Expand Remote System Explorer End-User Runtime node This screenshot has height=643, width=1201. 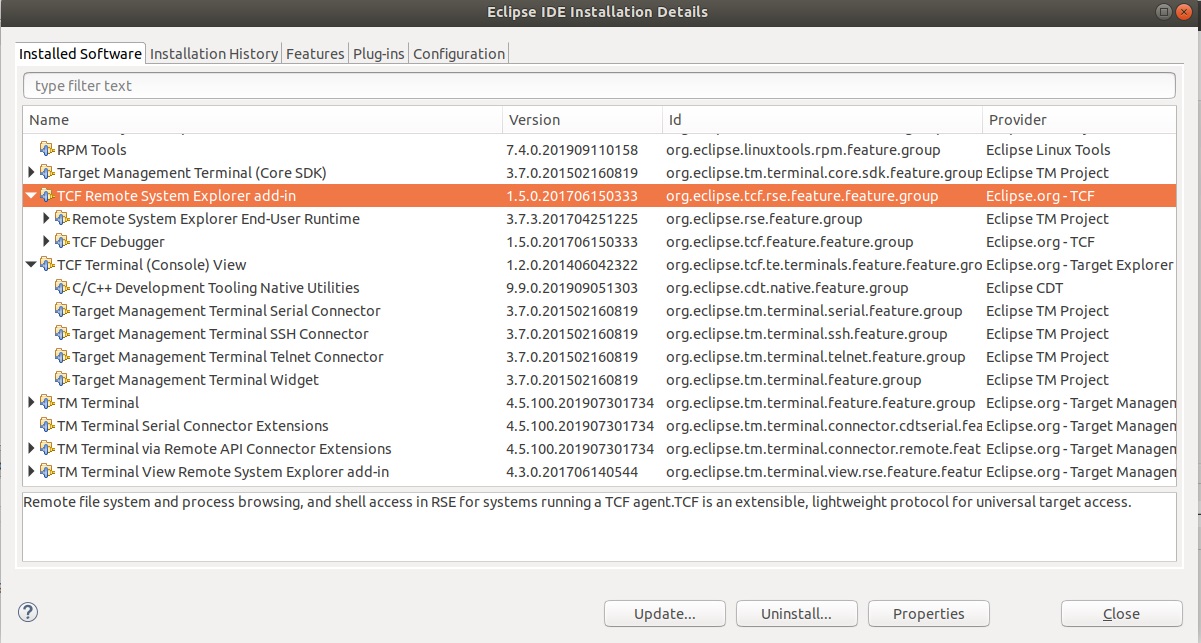tap(47, 219)
